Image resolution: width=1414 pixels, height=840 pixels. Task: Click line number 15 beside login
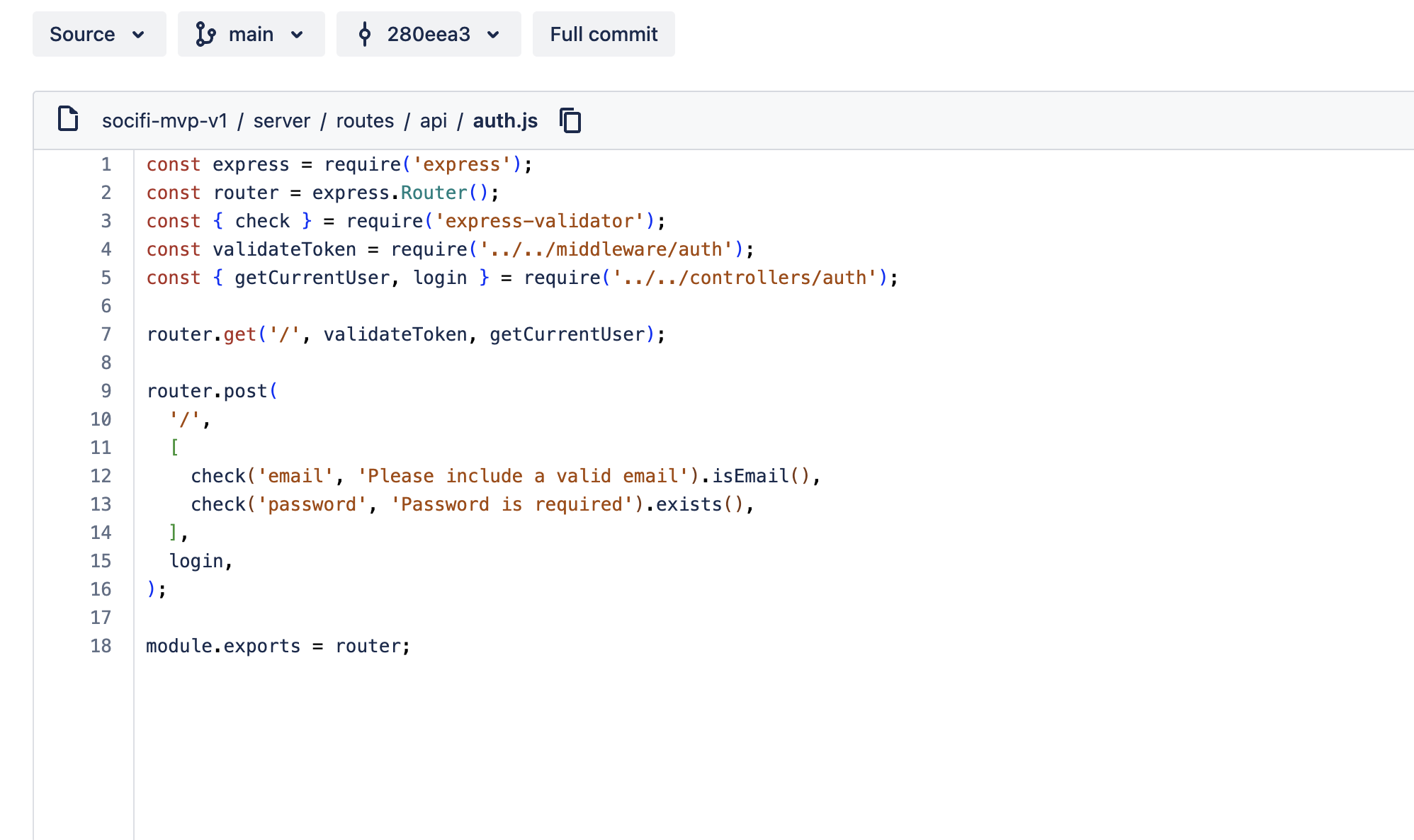pyautogui.click(x=101, y=561)
